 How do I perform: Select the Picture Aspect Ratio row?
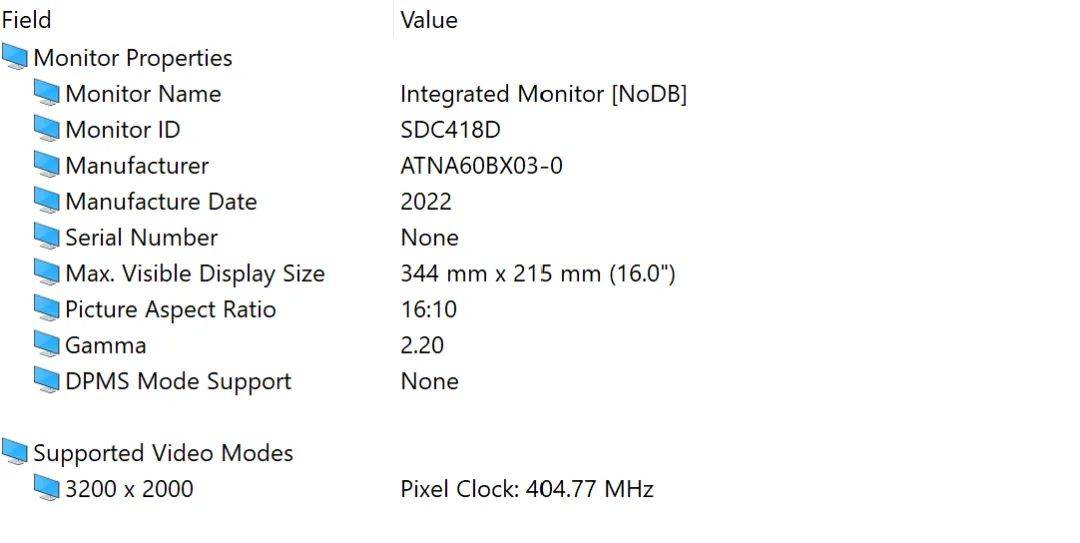[540, 309]
